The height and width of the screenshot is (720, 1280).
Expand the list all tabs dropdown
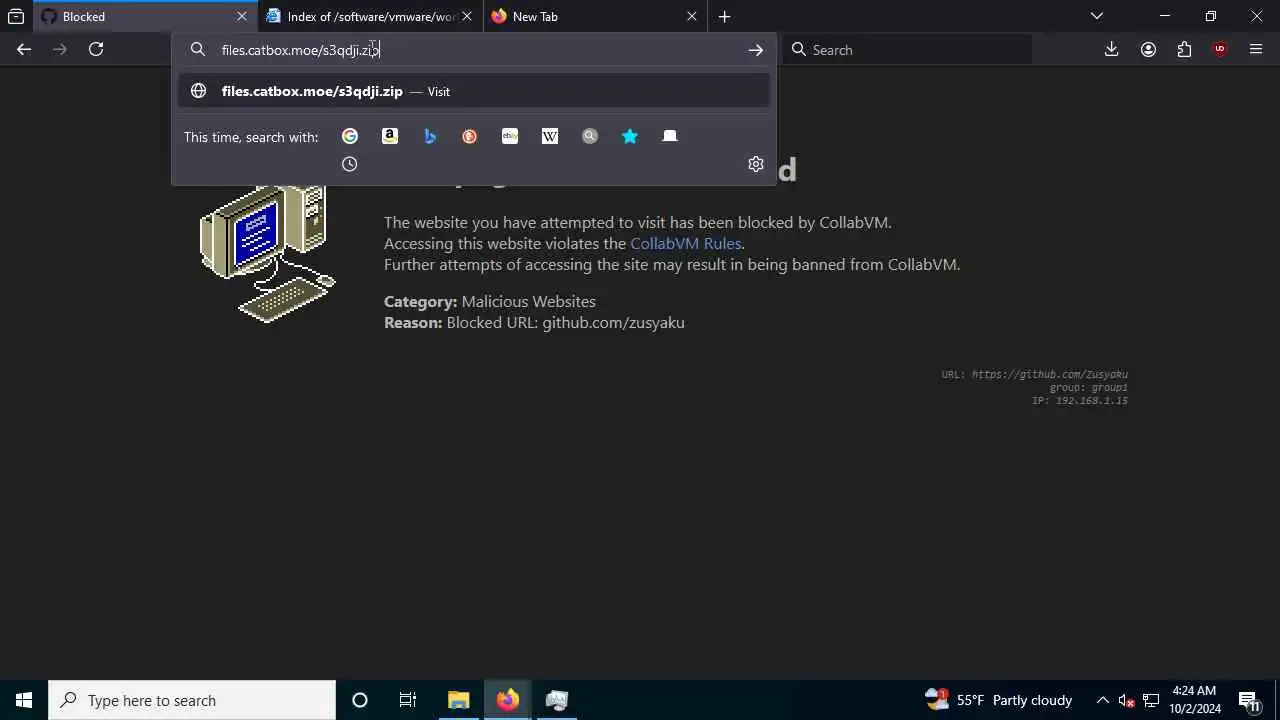pos(1097,16)
